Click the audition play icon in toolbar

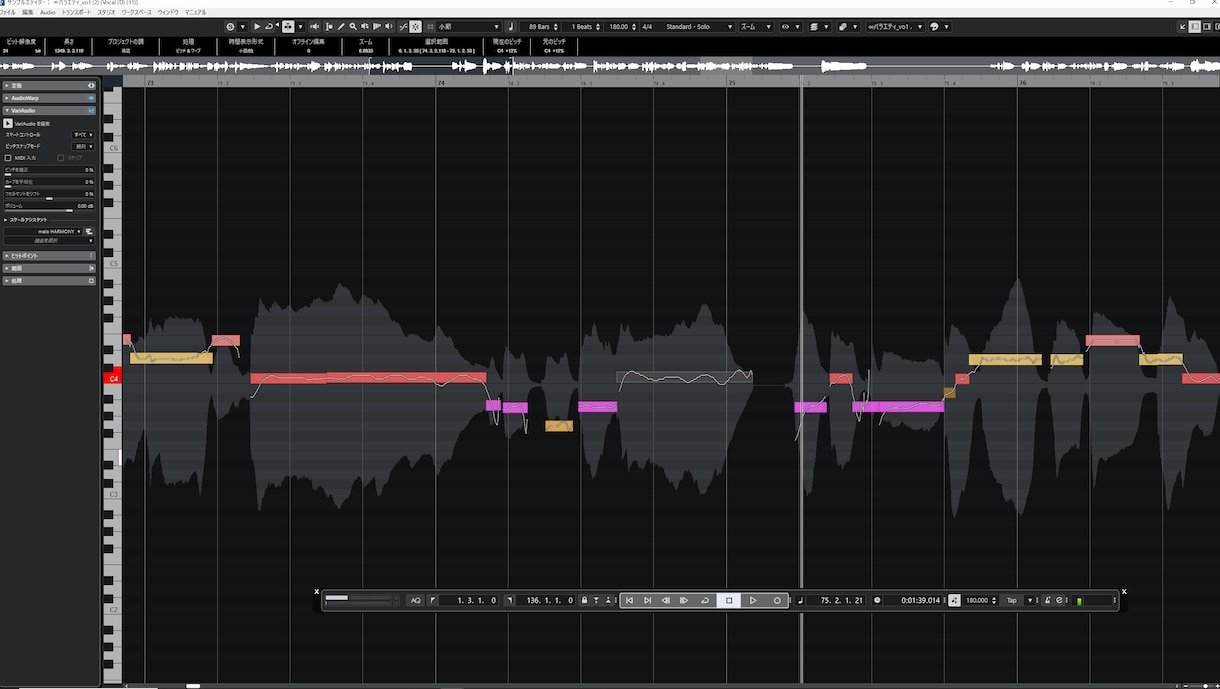(257, 26)
